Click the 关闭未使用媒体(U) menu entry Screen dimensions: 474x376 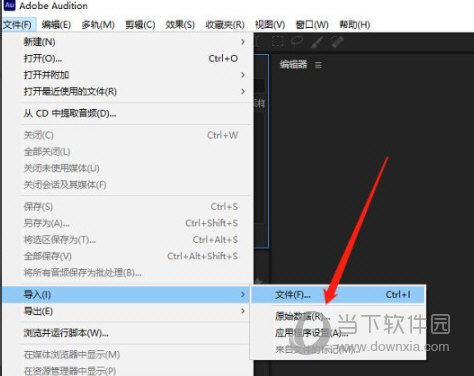click(x=127, y=168)
